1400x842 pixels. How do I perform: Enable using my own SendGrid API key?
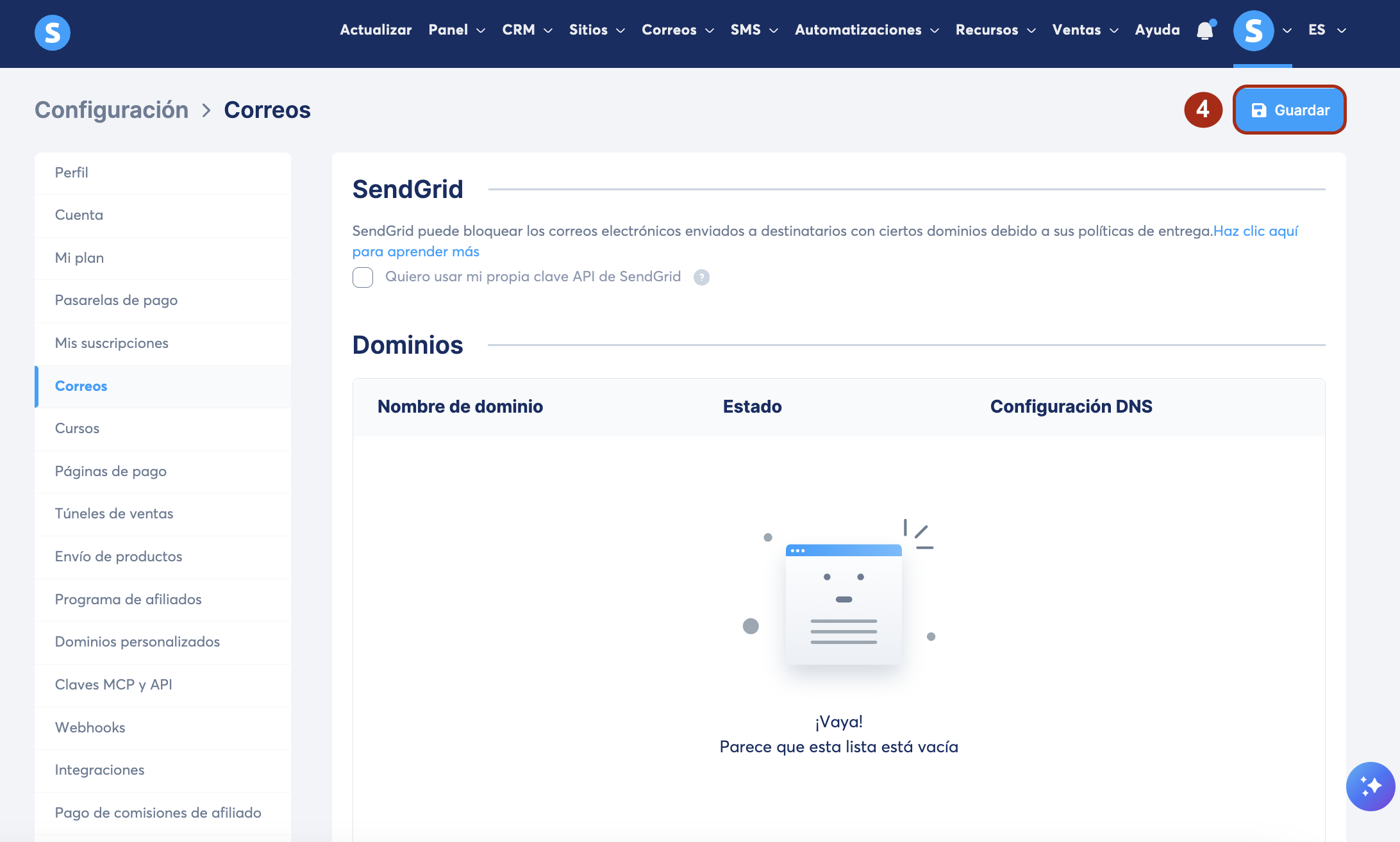[363, 277]
